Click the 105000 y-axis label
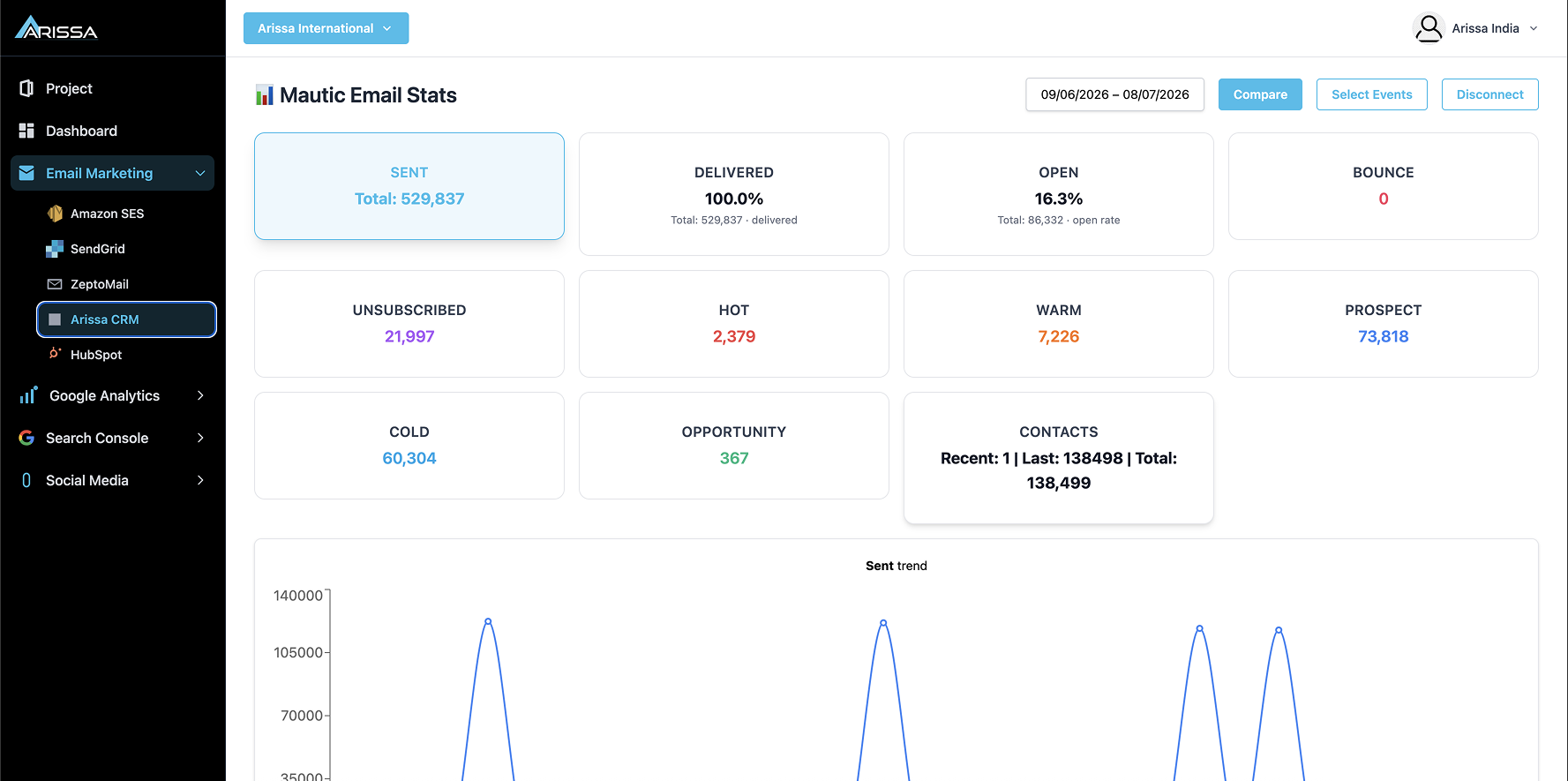 [298, 652]
